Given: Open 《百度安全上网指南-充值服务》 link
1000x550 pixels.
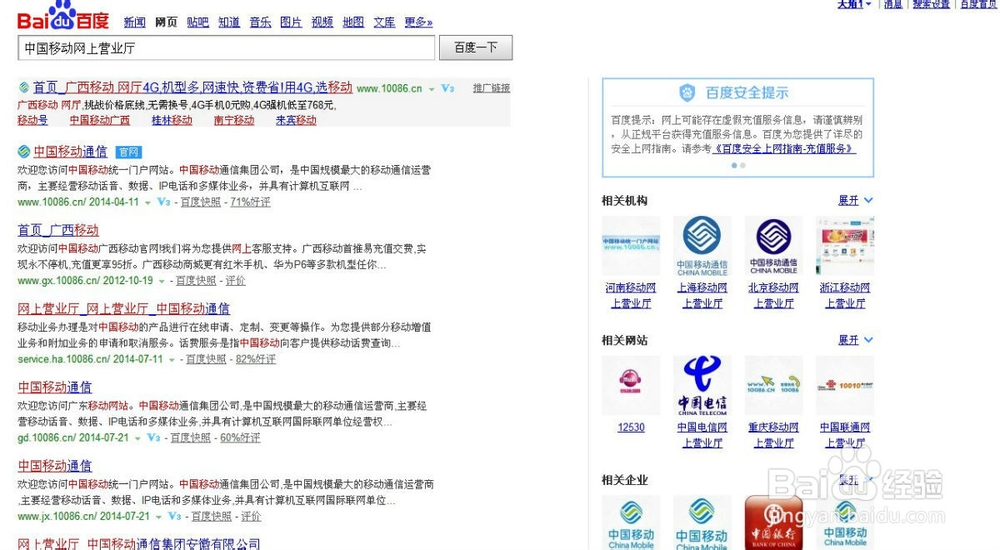Looking at the screenshot, I should [783, 149].
